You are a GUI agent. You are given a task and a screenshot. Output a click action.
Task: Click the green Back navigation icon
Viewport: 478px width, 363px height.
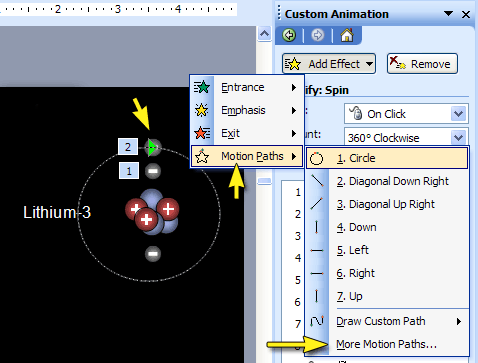point(289,35)
